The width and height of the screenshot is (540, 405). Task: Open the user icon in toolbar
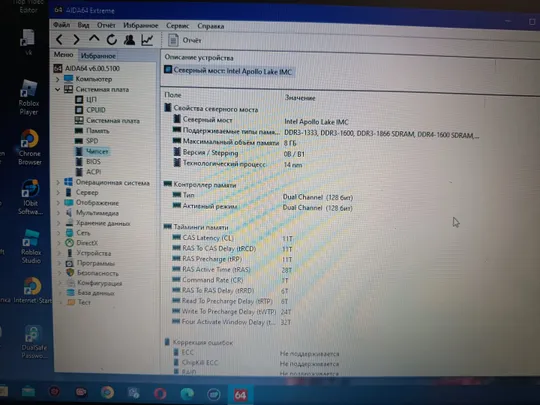coord(129,40)
